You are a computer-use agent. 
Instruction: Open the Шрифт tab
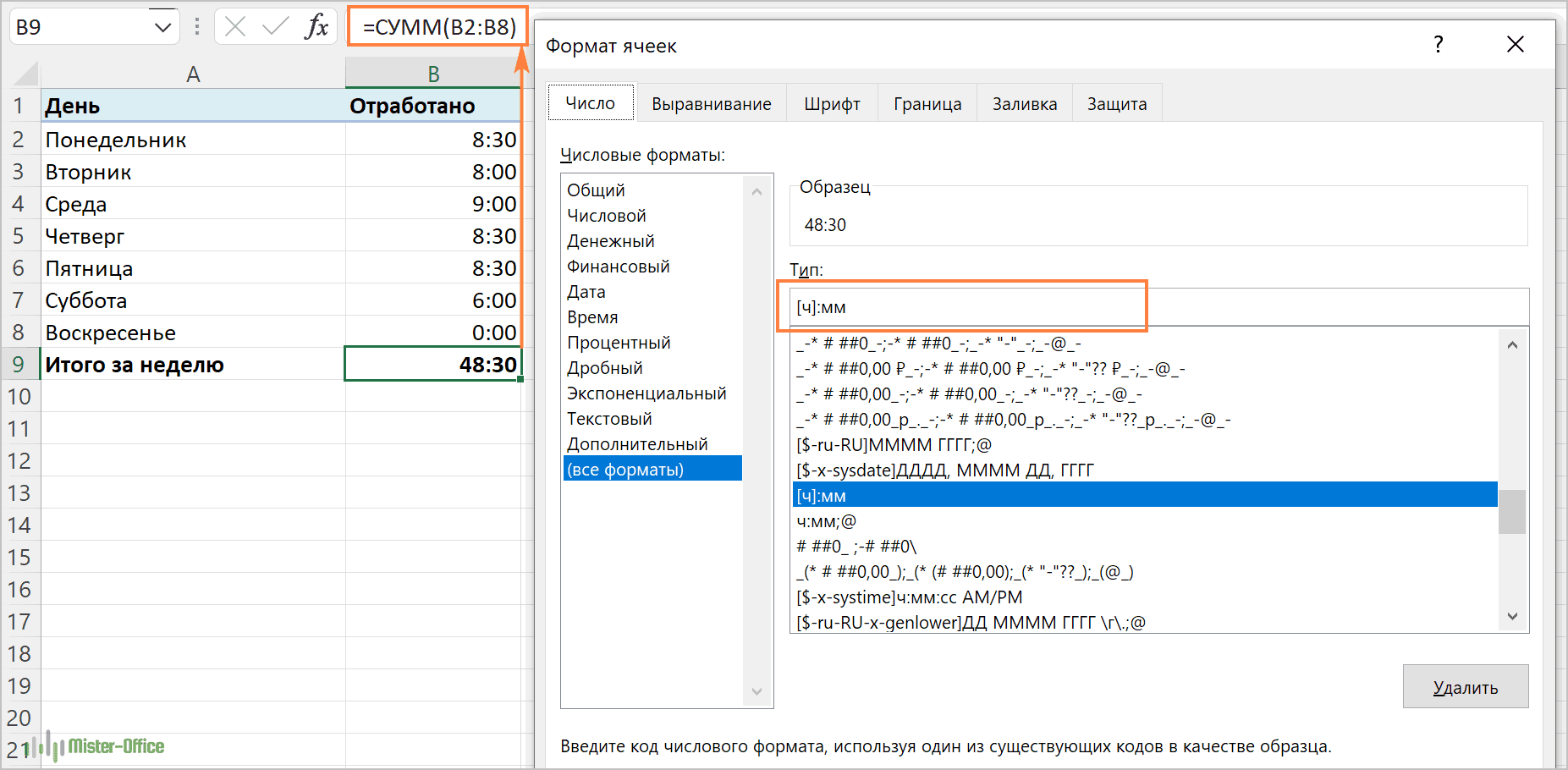(x=831, y=104)
